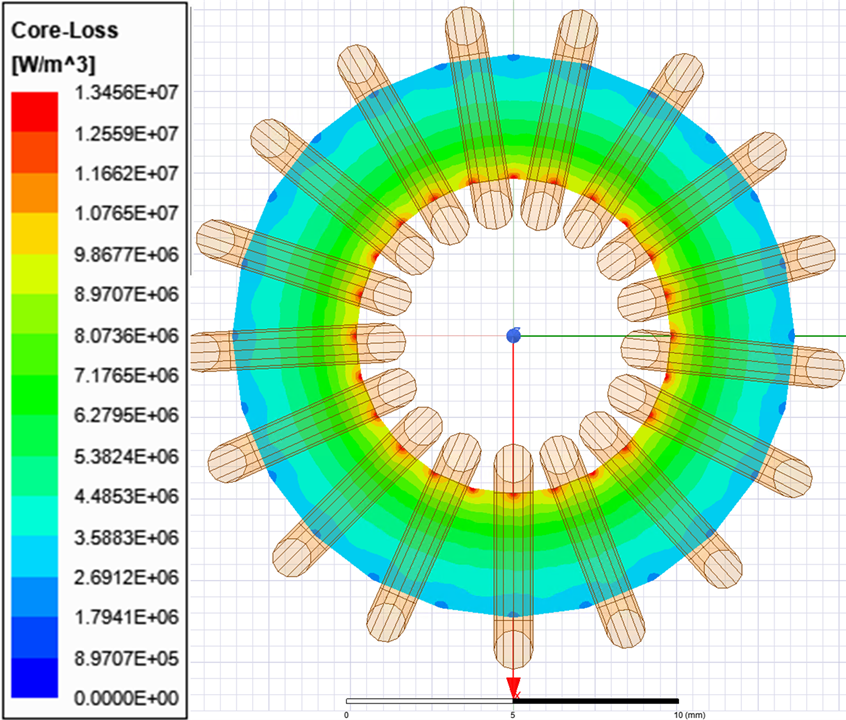
Task: Click the 10 (mm) scale label
Action: [x=690, y=714]
